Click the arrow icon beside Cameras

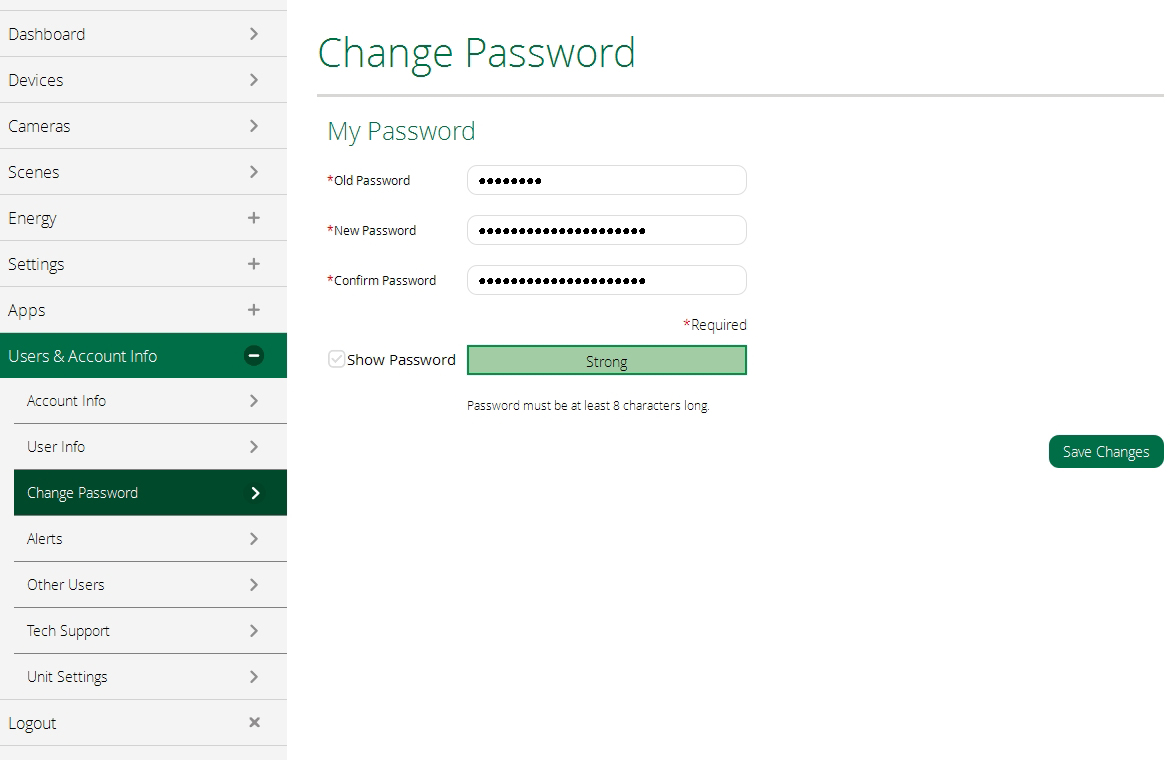coord(254,126)
